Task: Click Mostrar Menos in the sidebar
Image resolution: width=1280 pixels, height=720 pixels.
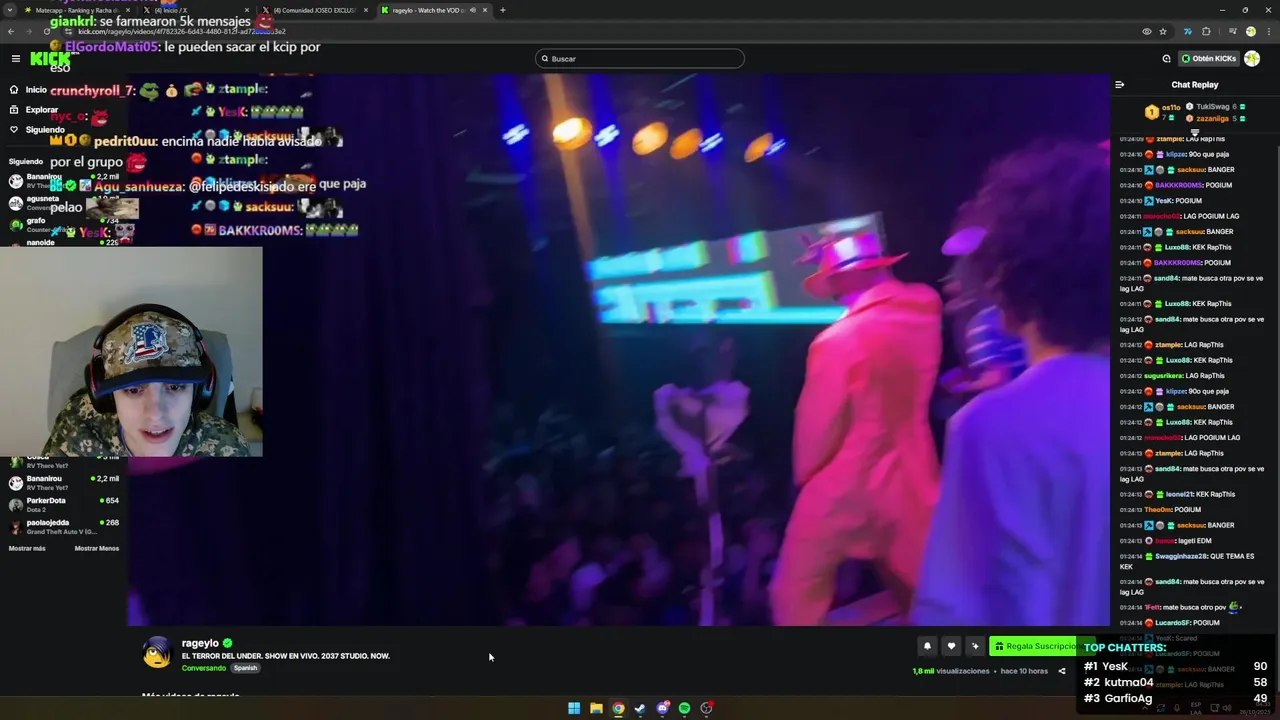Action: [97, 548]
